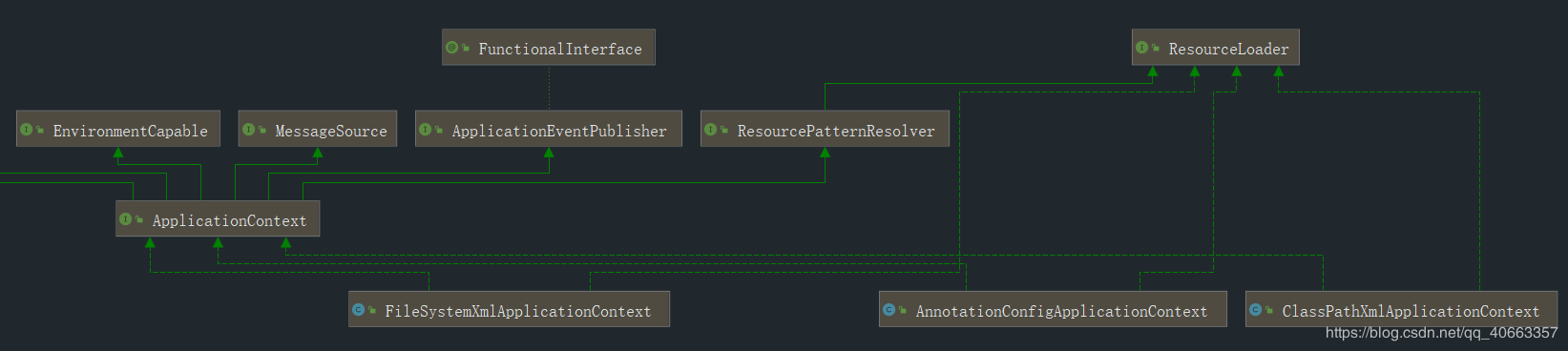Select the ResourcePatternResolver node

(825, 130)
